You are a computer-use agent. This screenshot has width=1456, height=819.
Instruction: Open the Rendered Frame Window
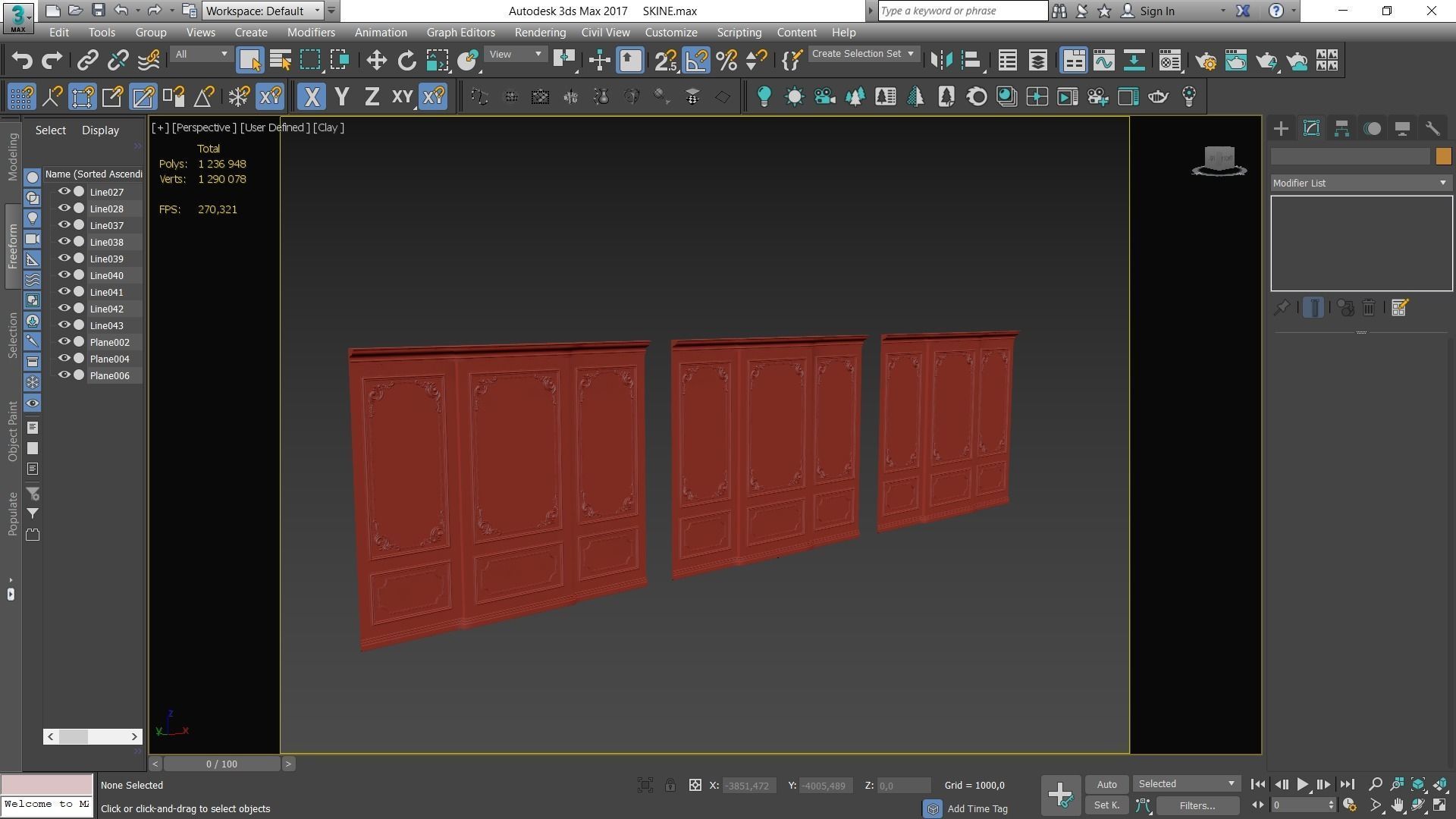1236,61
